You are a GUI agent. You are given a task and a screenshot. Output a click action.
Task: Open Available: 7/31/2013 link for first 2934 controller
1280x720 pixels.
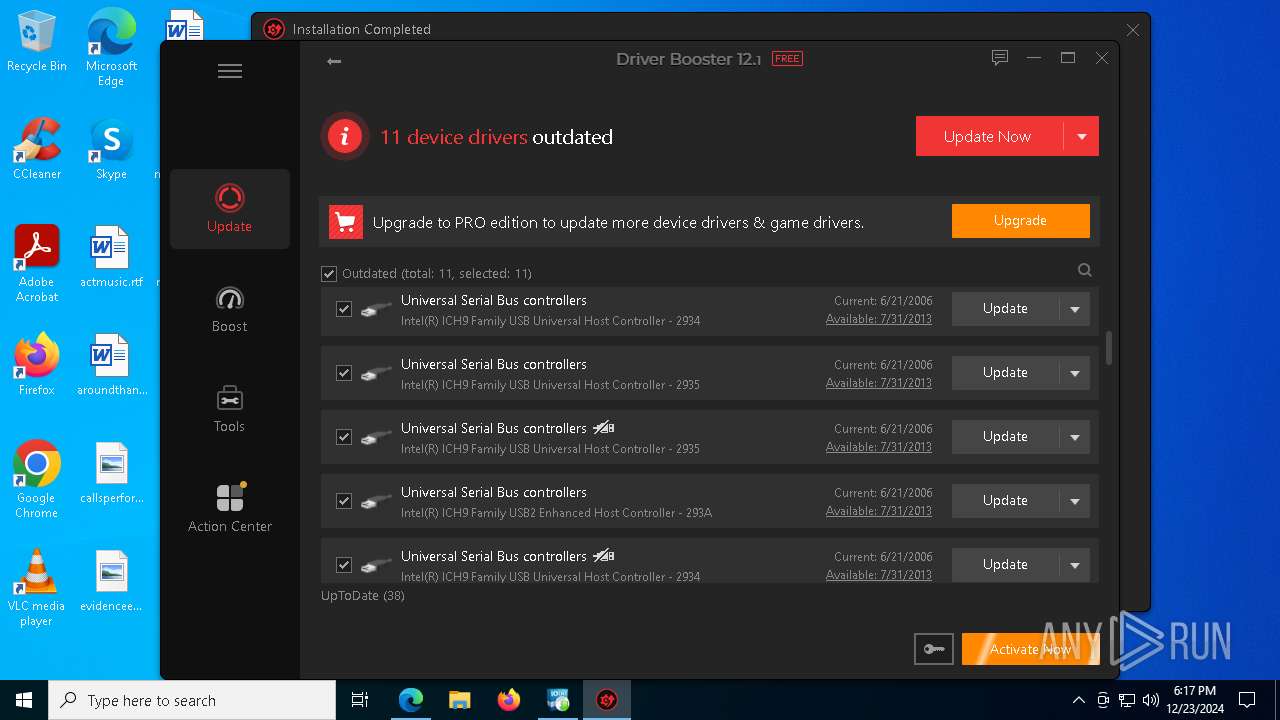pyautogui.click(x=878, y=319)
